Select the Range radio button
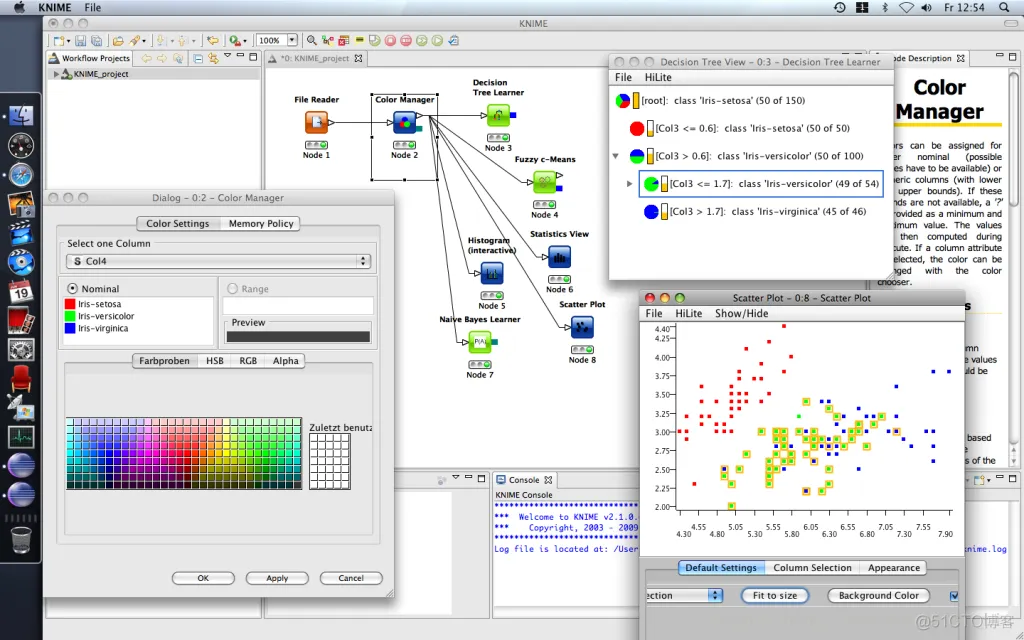Image resolution: width=1024 pixels, height=640 pixels. pyautogui.click(x=232, y=288)
